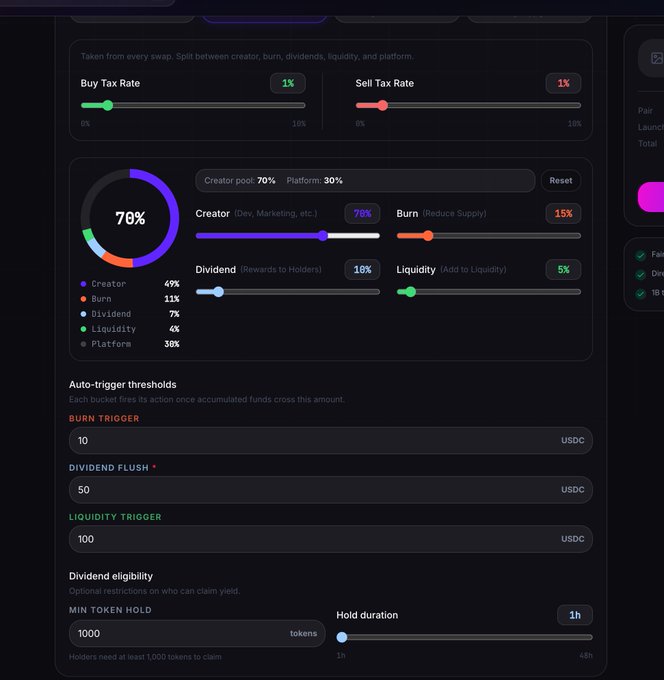
Task: Set the Hold duration slider handle
Action: pos(342,637)
